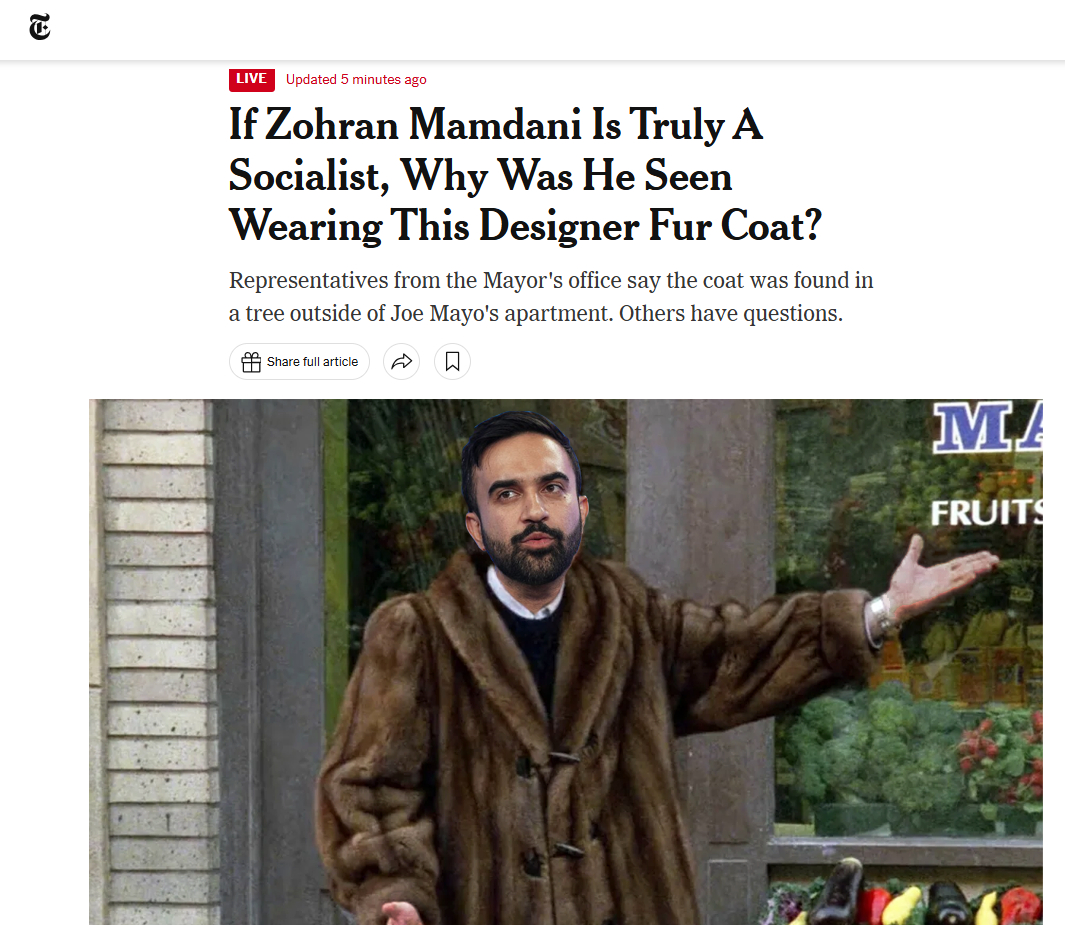The height and width of the screenshot is (925, 1065).
Task: Click the wristwatch on the outstretched arm
Action: (881, 615)
